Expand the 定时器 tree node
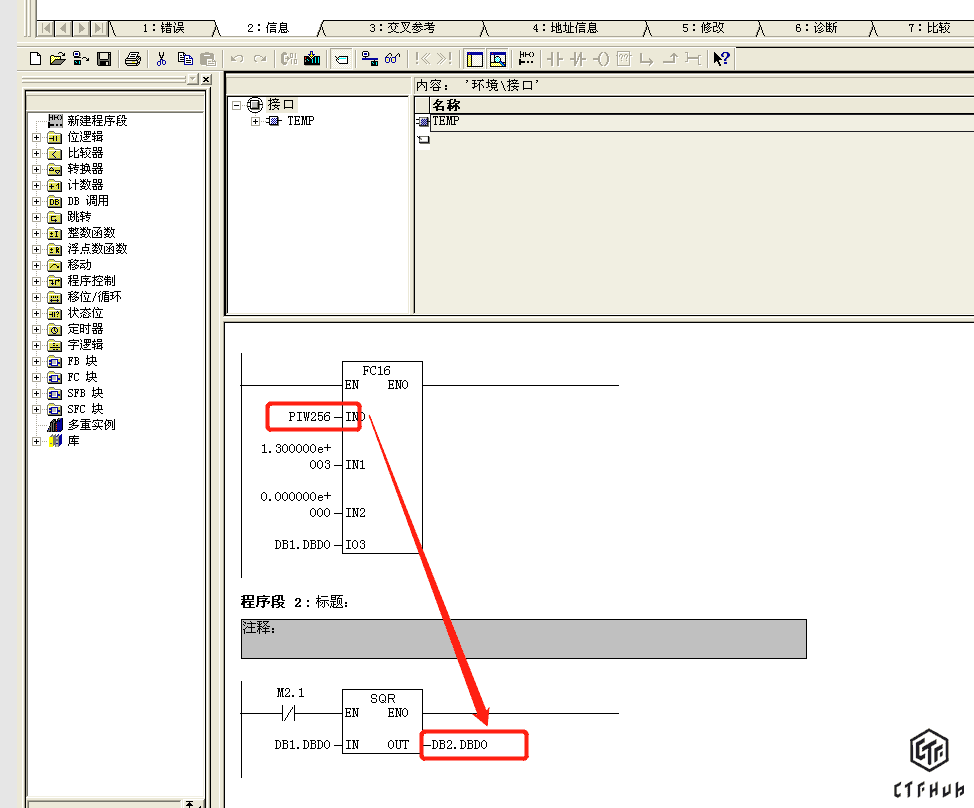974x808 pixels. 37,329
